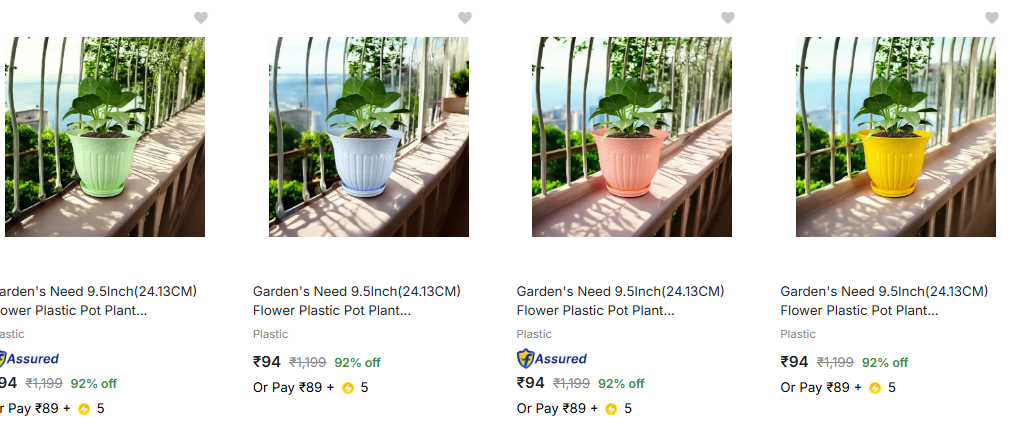This screenshot has height=447, width=1023.
Task: Favorite the blue pot using its heart icon
Action: point(465,18)
